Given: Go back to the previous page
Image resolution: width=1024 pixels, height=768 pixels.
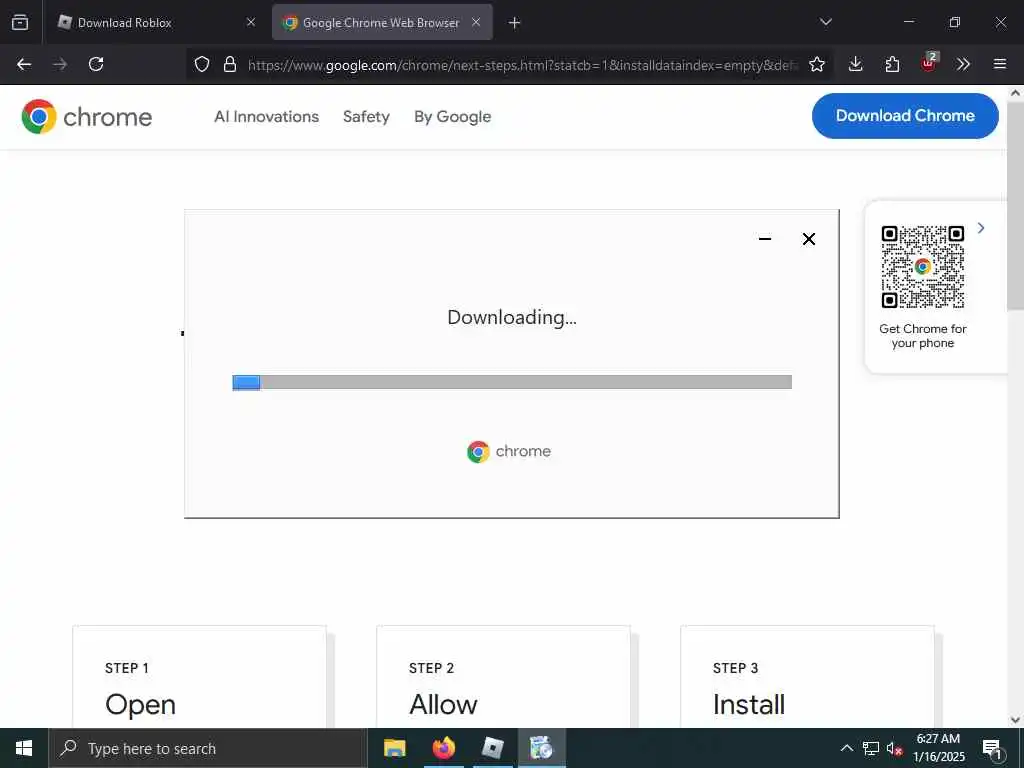Looking at the screenshot, I should click(24, 64).
